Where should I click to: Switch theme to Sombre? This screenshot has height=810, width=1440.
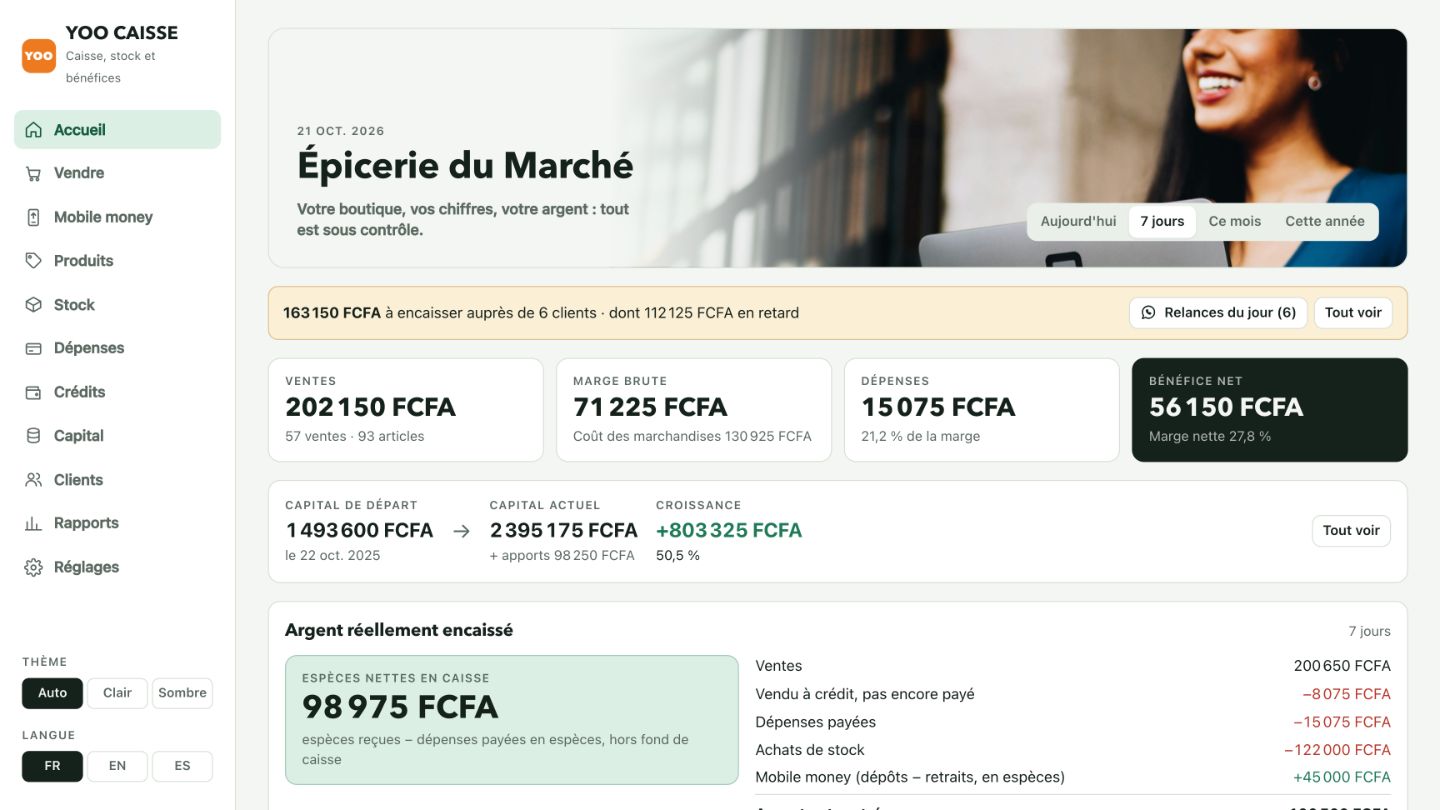coord(182,693)
